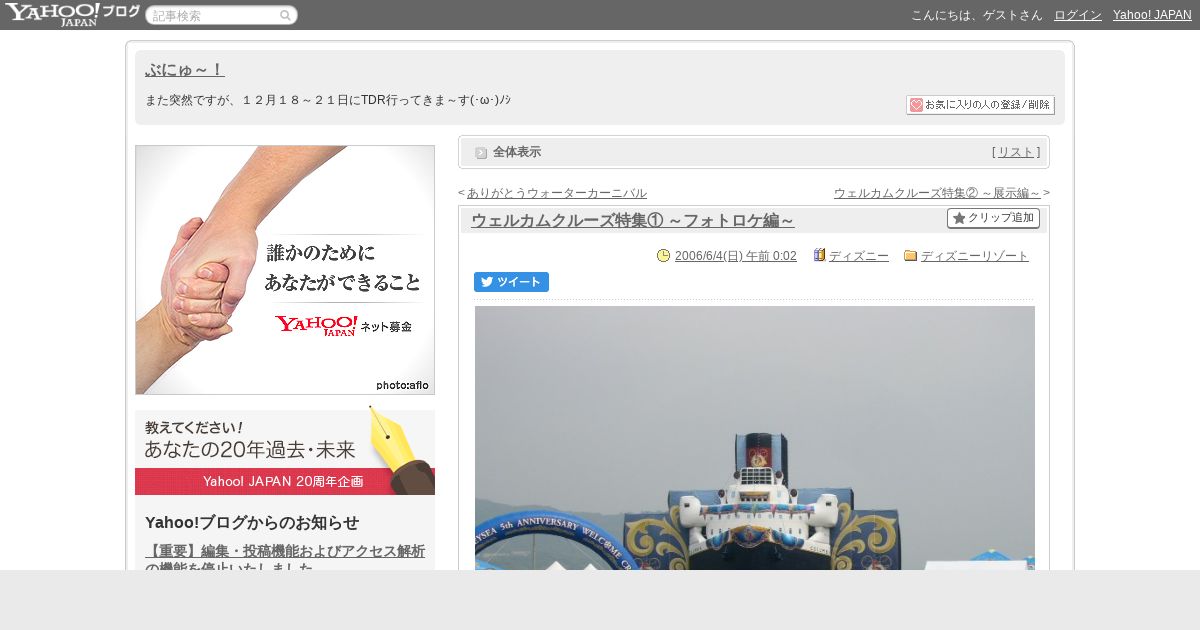Click the blog description about TDR
Viewport: 1200px width, 630px height.
(328, 100)
